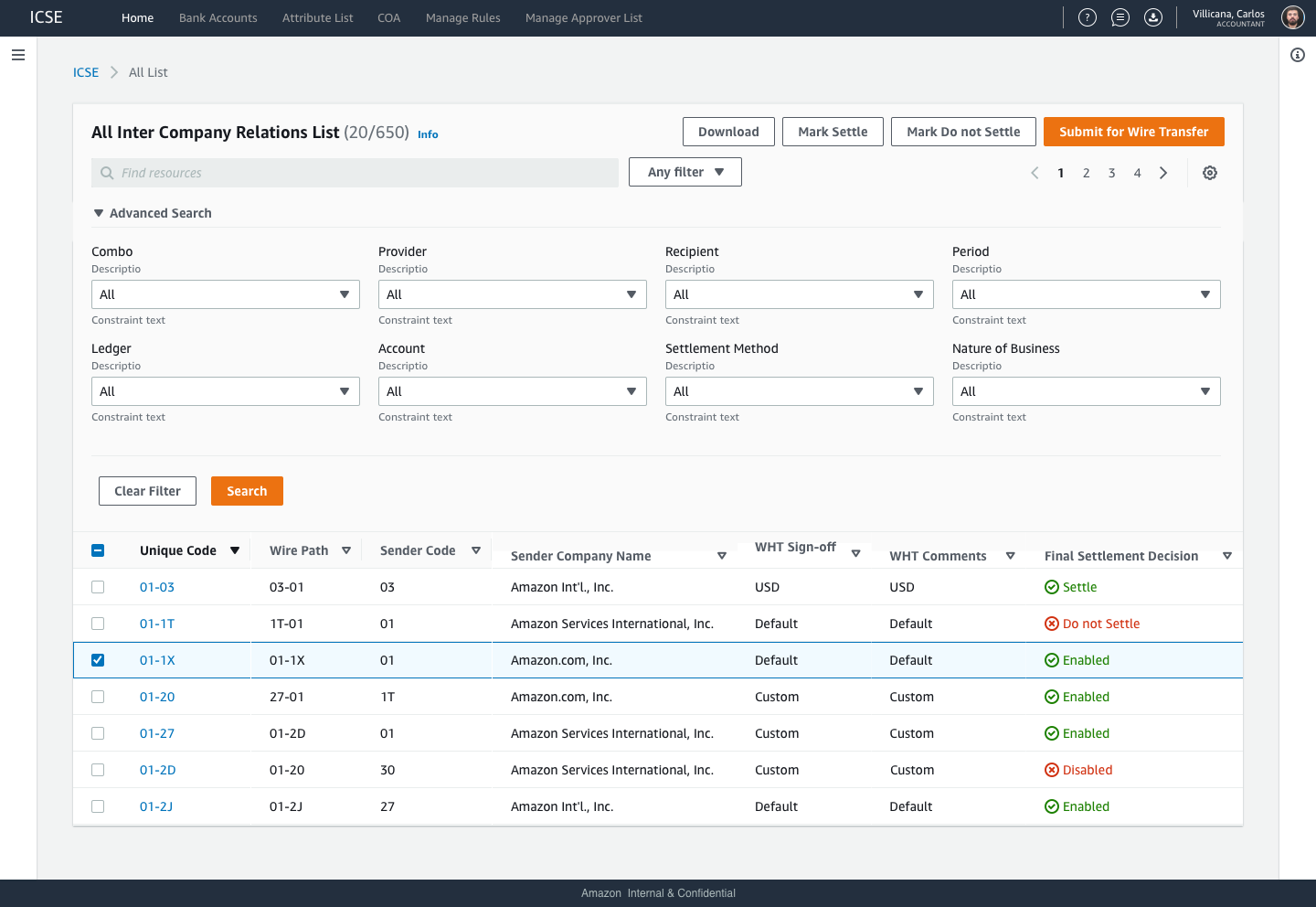1316x907 pixels.
Task: Click the Do not Settle status icon
Action: 1052,624
